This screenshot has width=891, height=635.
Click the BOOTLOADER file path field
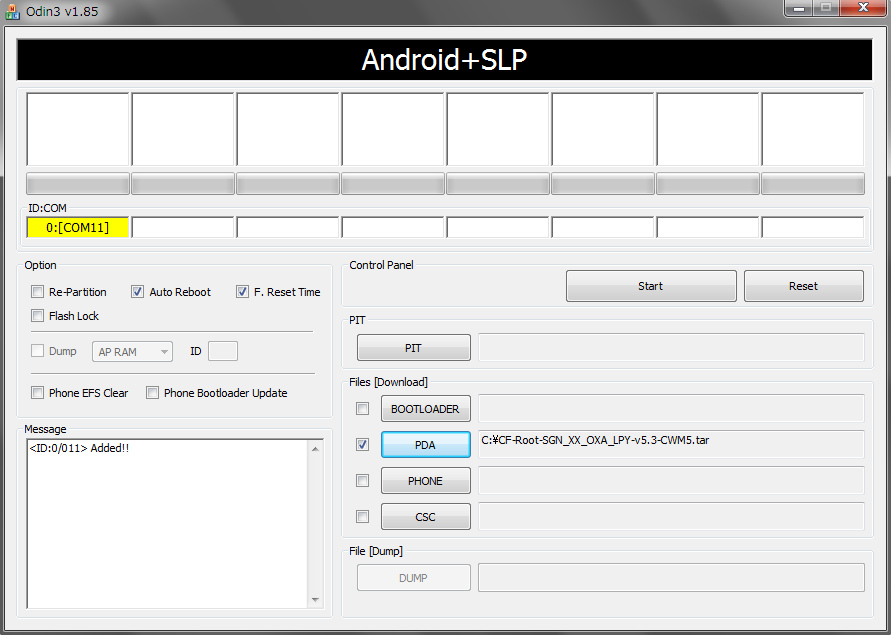tap(671, 408)
